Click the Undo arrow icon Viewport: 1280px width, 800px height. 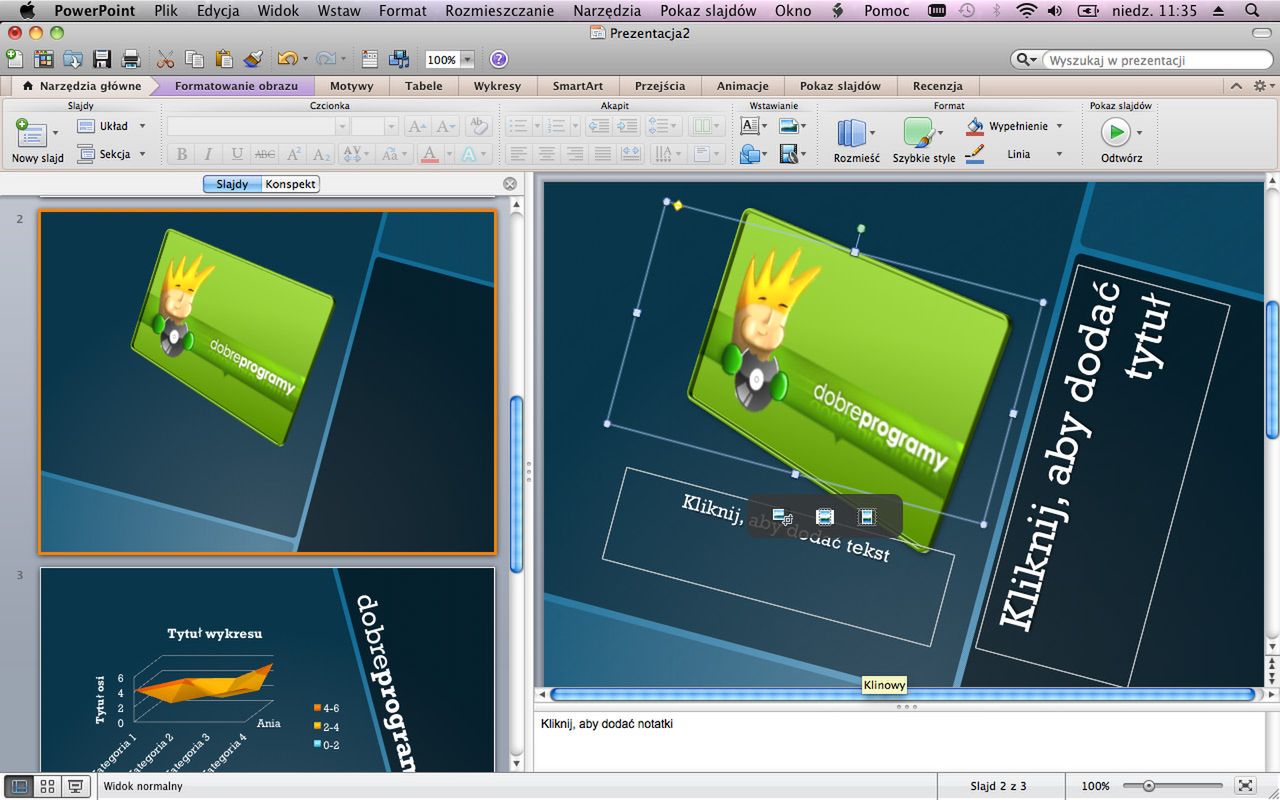(x=287, y=59)
